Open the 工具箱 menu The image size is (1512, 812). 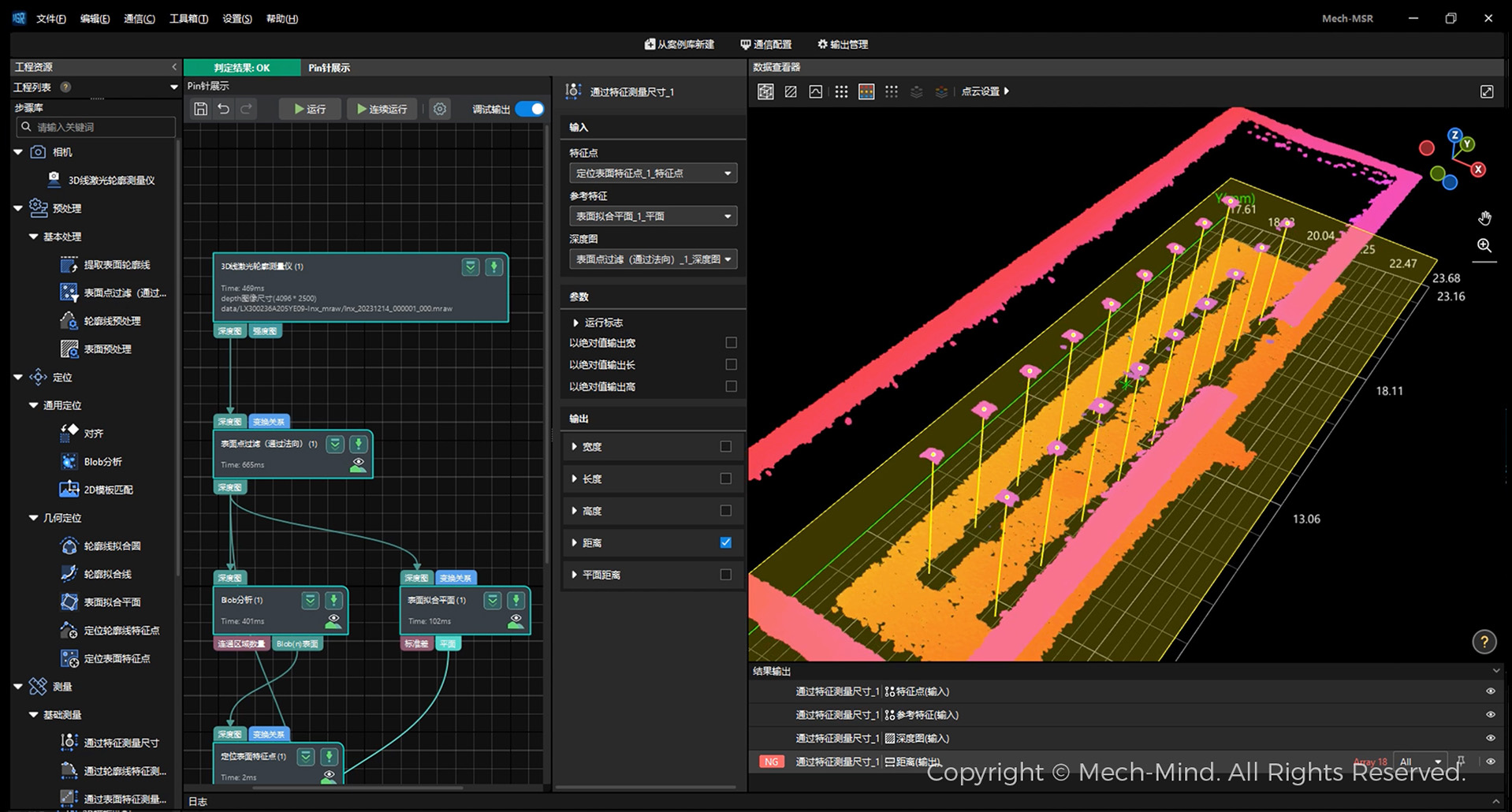188,19
